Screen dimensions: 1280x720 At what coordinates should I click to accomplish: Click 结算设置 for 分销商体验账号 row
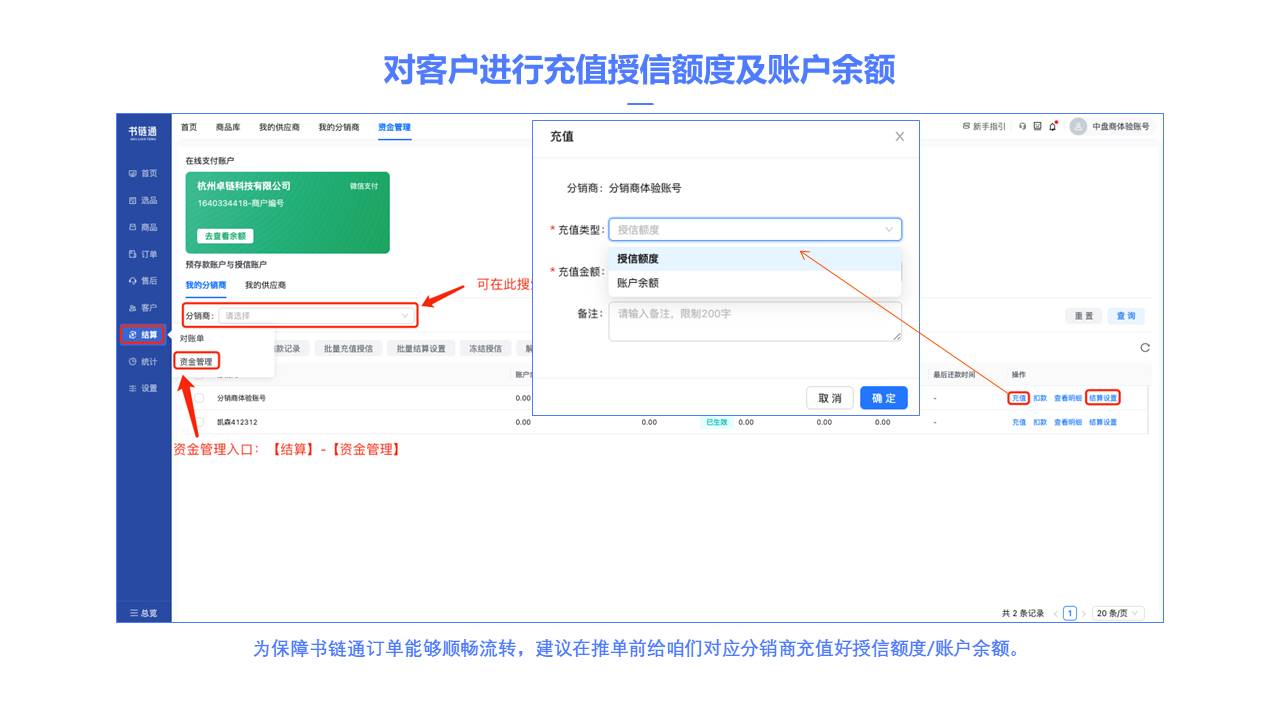(1103, 398)
